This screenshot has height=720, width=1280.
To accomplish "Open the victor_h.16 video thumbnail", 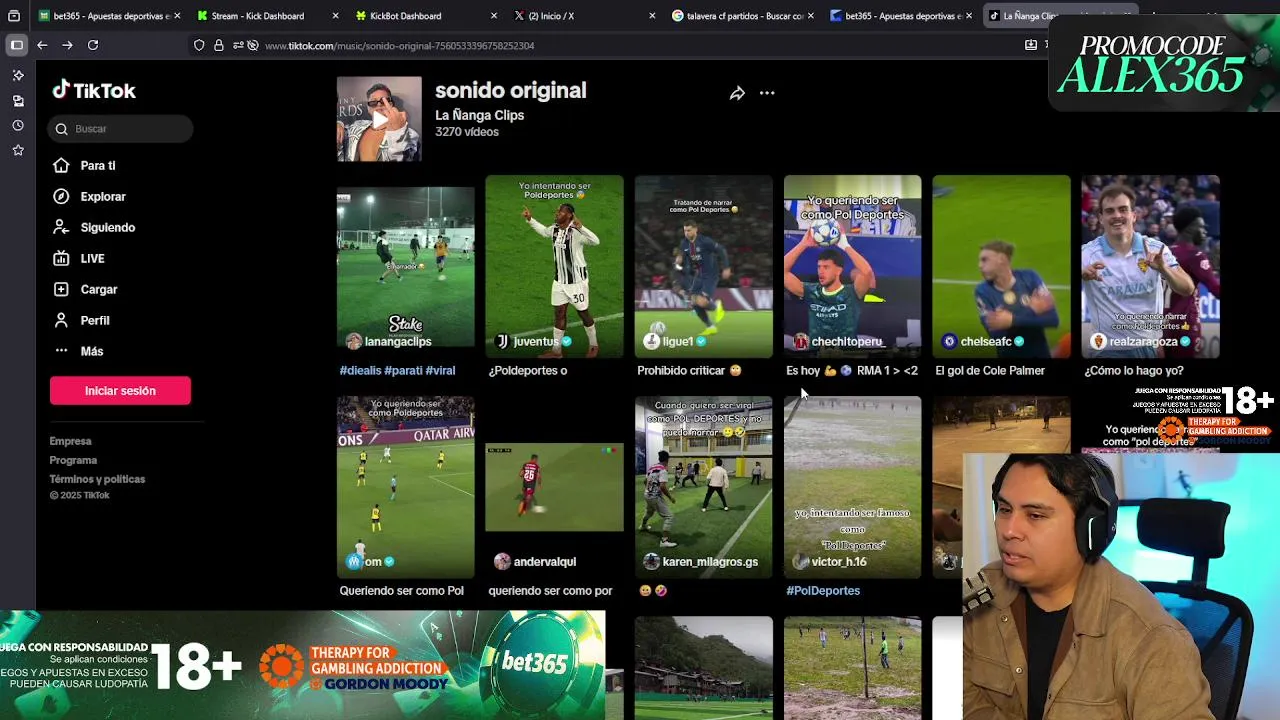I will 852,487.
